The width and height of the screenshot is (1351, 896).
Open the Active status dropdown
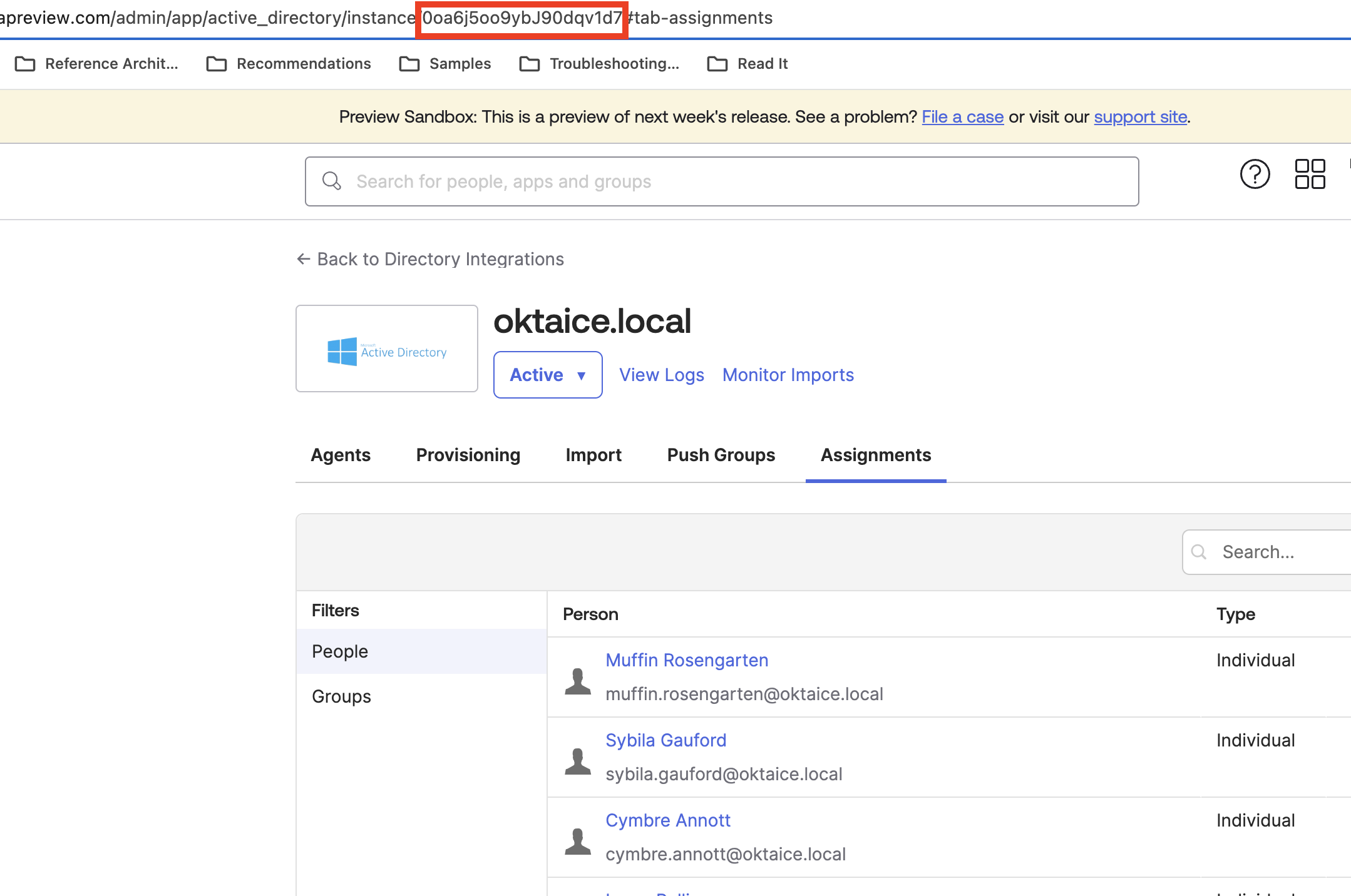tap(547, 374)
